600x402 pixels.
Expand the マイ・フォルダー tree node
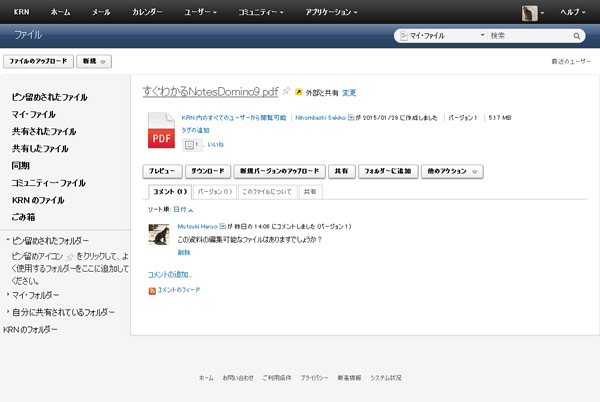tap(7, 295)
